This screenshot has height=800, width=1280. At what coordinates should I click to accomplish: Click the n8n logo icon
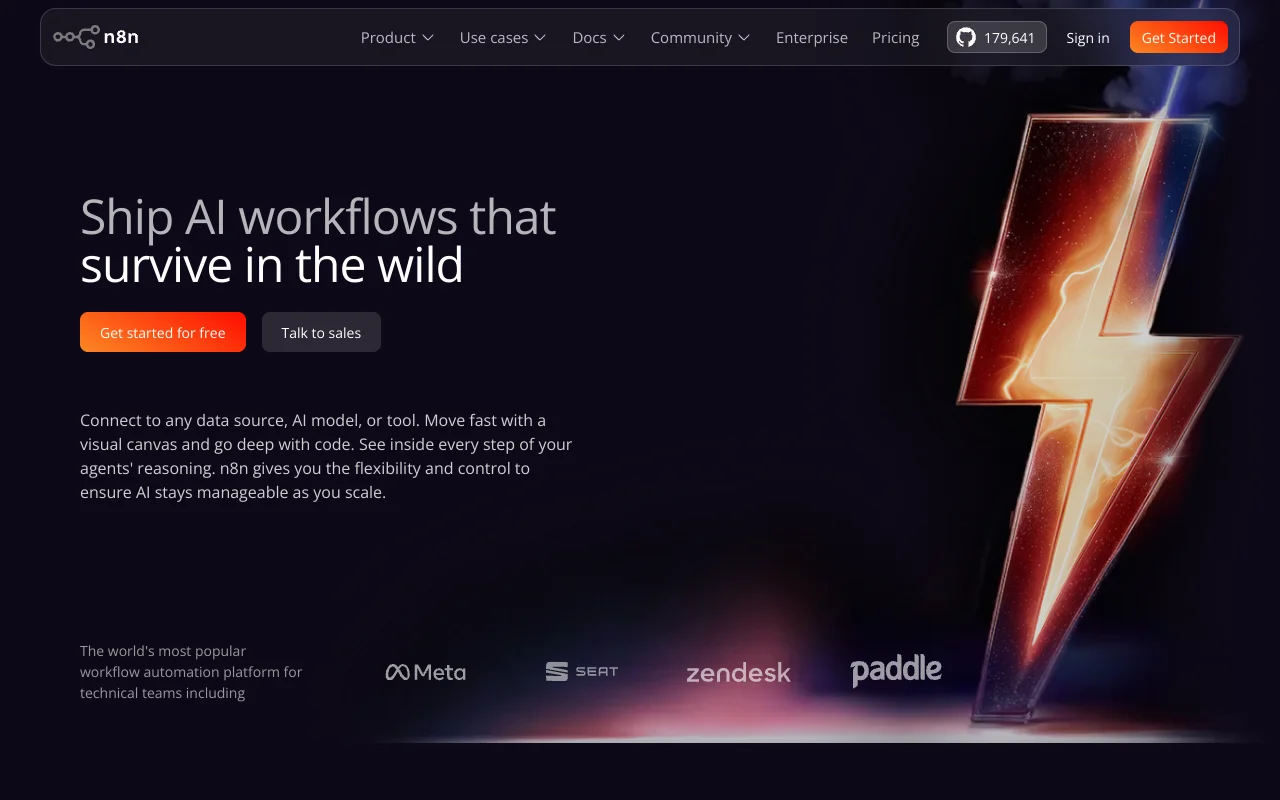point(75,38)
